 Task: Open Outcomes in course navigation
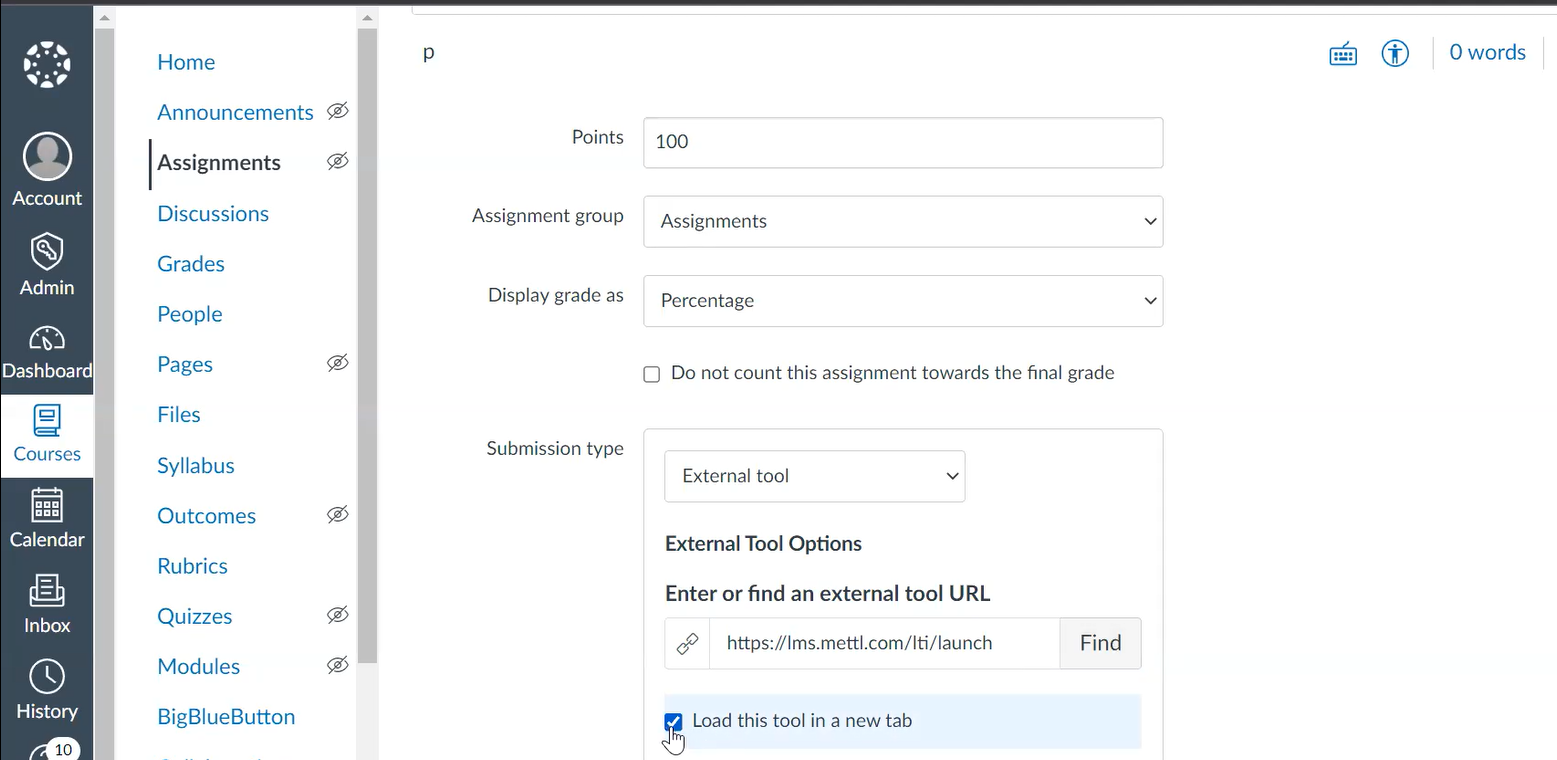click(206, 516)
